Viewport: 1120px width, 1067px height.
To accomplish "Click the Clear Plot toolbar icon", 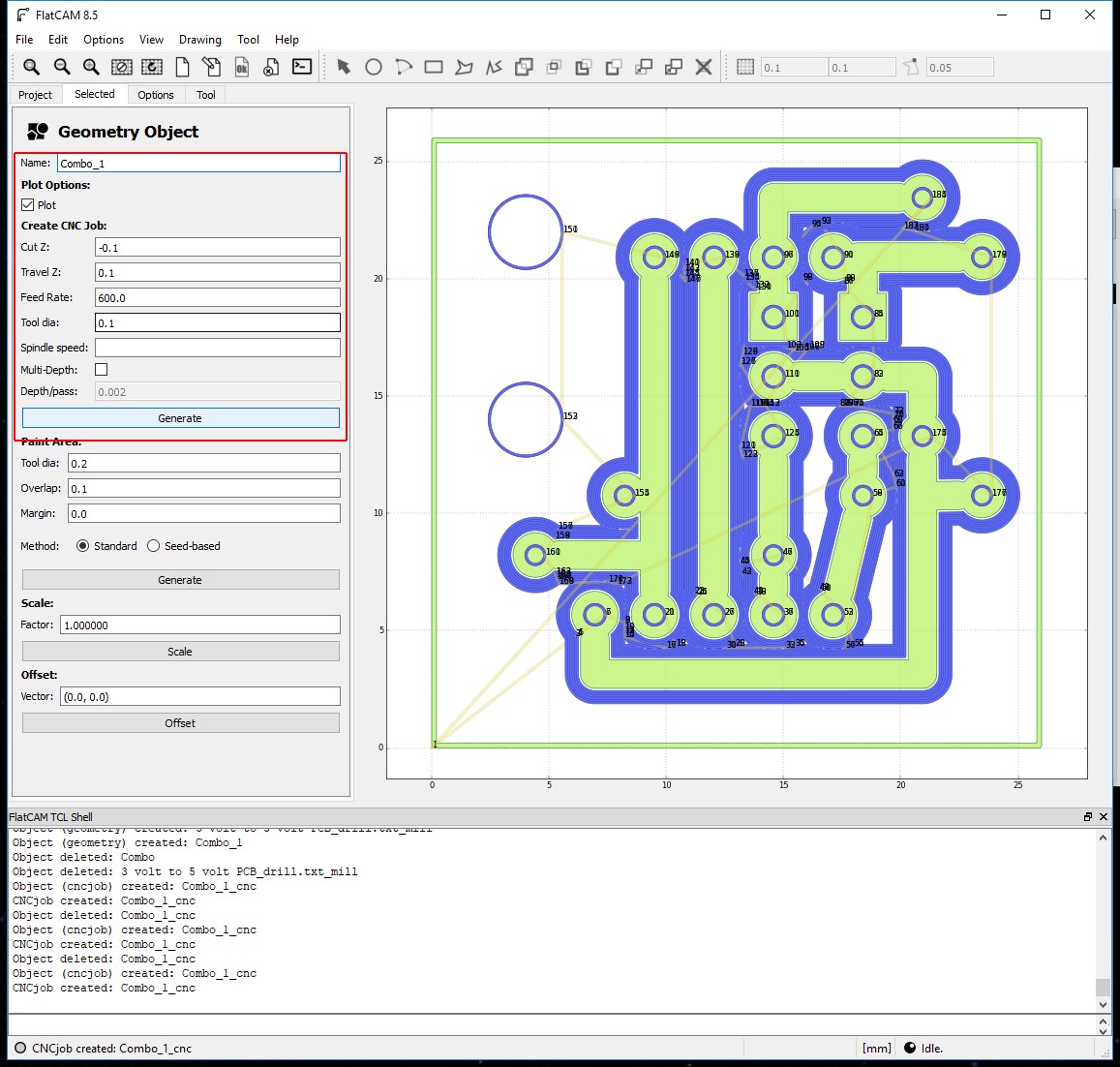I will [121, 67].
